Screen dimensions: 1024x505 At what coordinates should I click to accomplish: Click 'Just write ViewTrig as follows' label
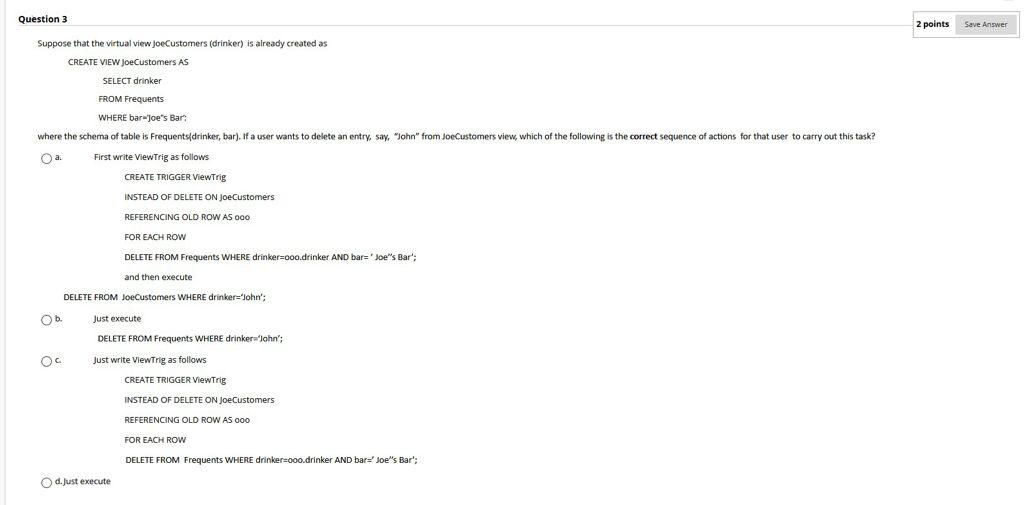pyautogui.click(x=150, y=360)
